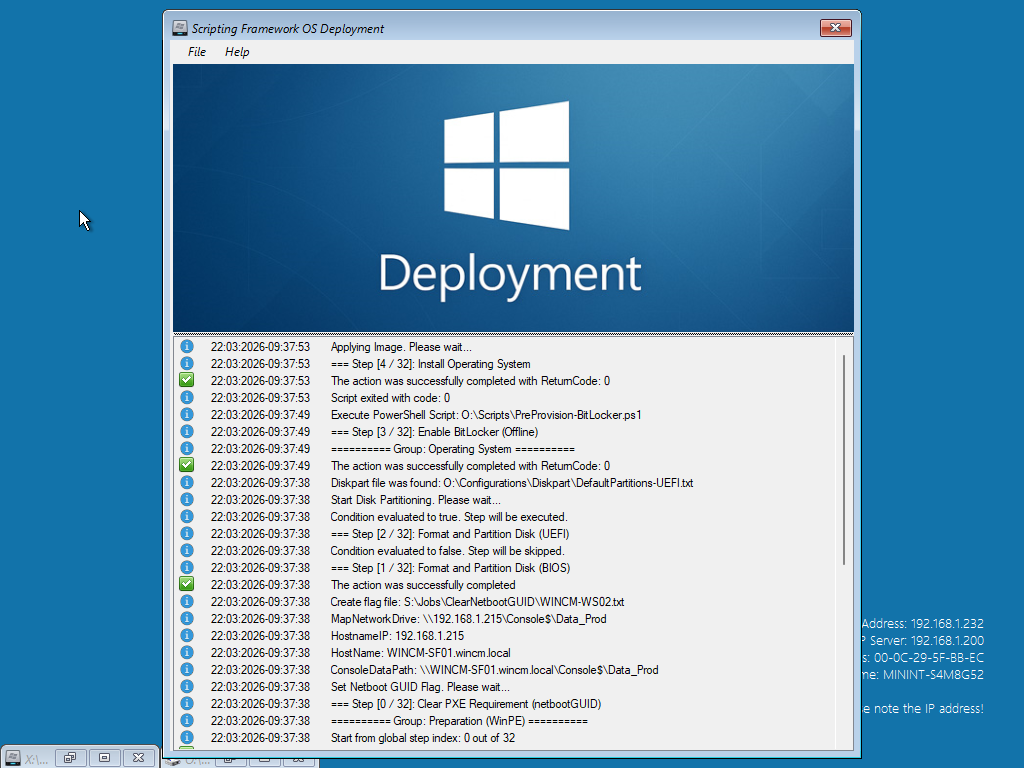Image resolution: width=1024 pixels, height=768 pixels.
Task: Select the 'Execute PowerShell Script' log line
Action: 486,415
